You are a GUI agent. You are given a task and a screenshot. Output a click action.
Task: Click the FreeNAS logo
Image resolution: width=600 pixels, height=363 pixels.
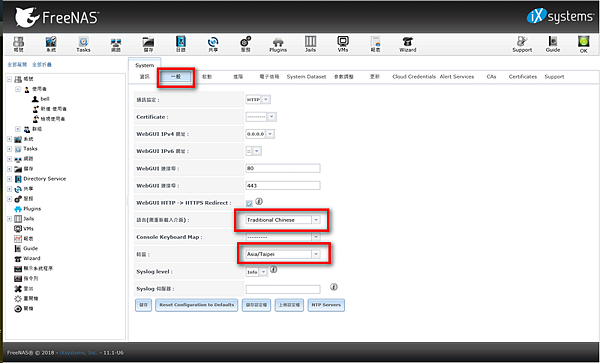[57, 18]
